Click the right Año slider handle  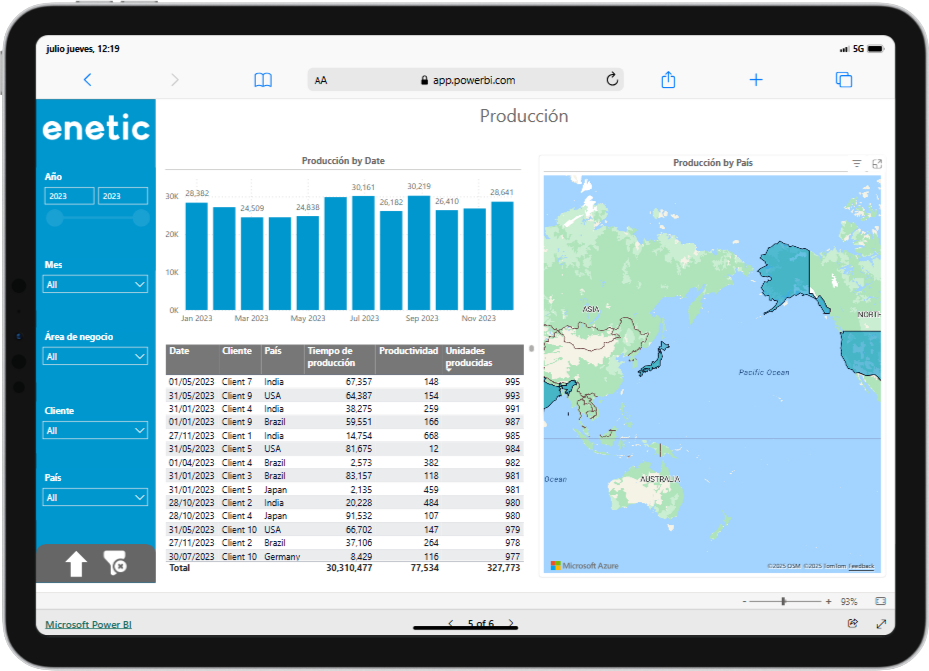coord(141,219)
